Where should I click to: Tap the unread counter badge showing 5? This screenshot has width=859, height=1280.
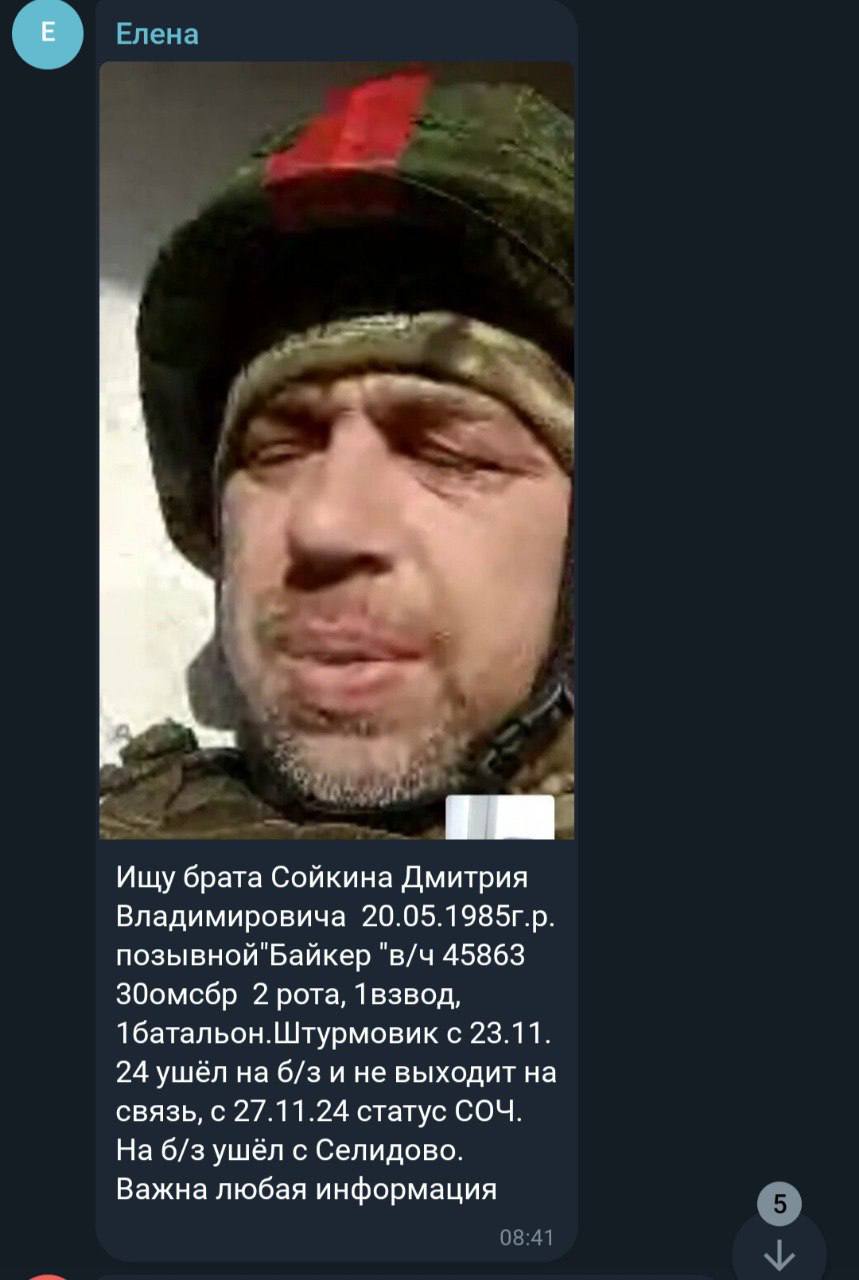[x=779, y=1205]
